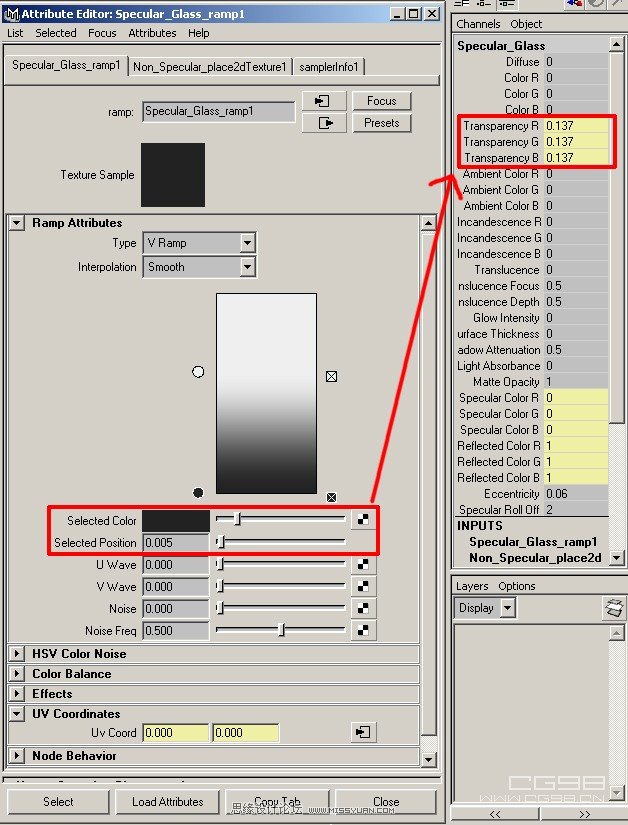Select the white circle ramp handle
The image size is (628, 825).
click(x=198, y=372)
